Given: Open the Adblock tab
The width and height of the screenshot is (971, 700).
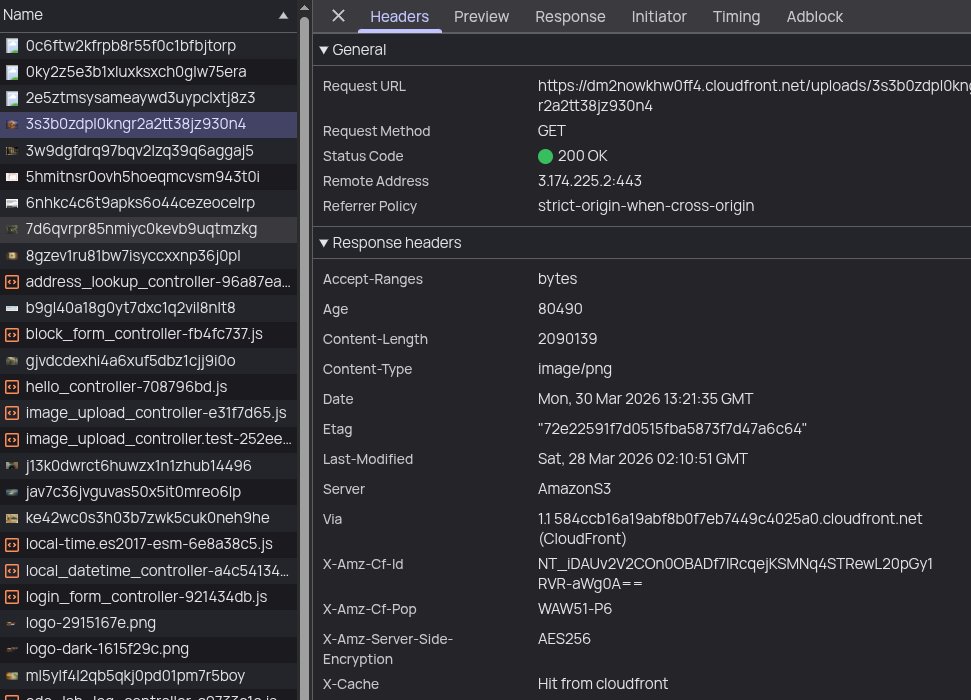Looking at the screenshot, I should pos(814,17).
